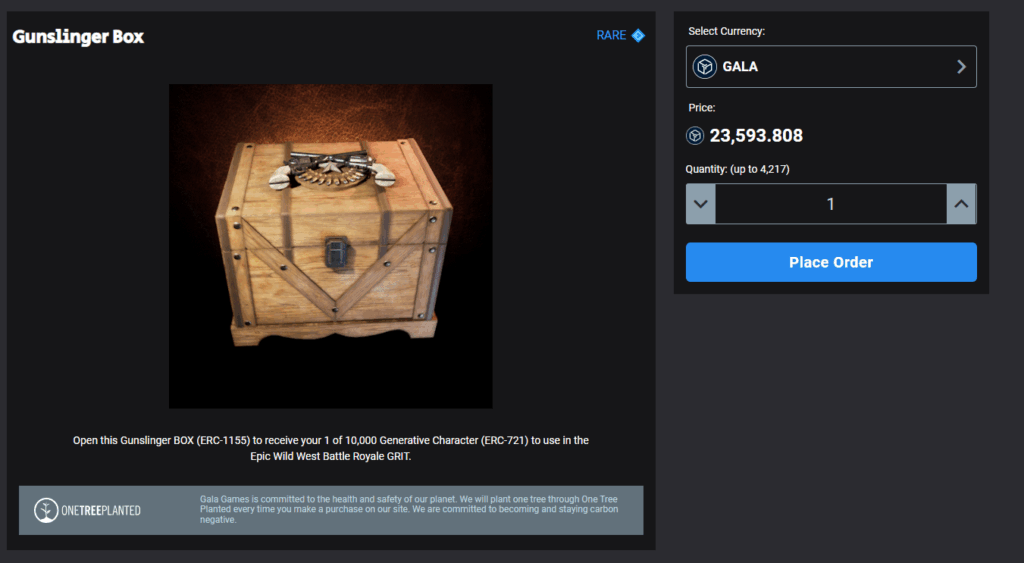Click the blue RARE diamond icon
This screenshot has width=1024, height=563.
tap(638, 35)
